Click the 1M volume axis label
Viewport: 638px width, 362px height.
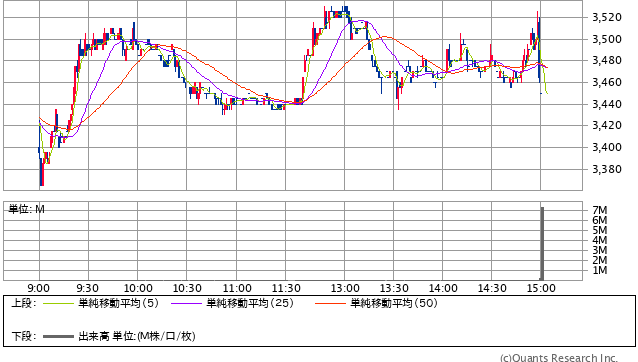pyautogui.click(x=600, y=270)
